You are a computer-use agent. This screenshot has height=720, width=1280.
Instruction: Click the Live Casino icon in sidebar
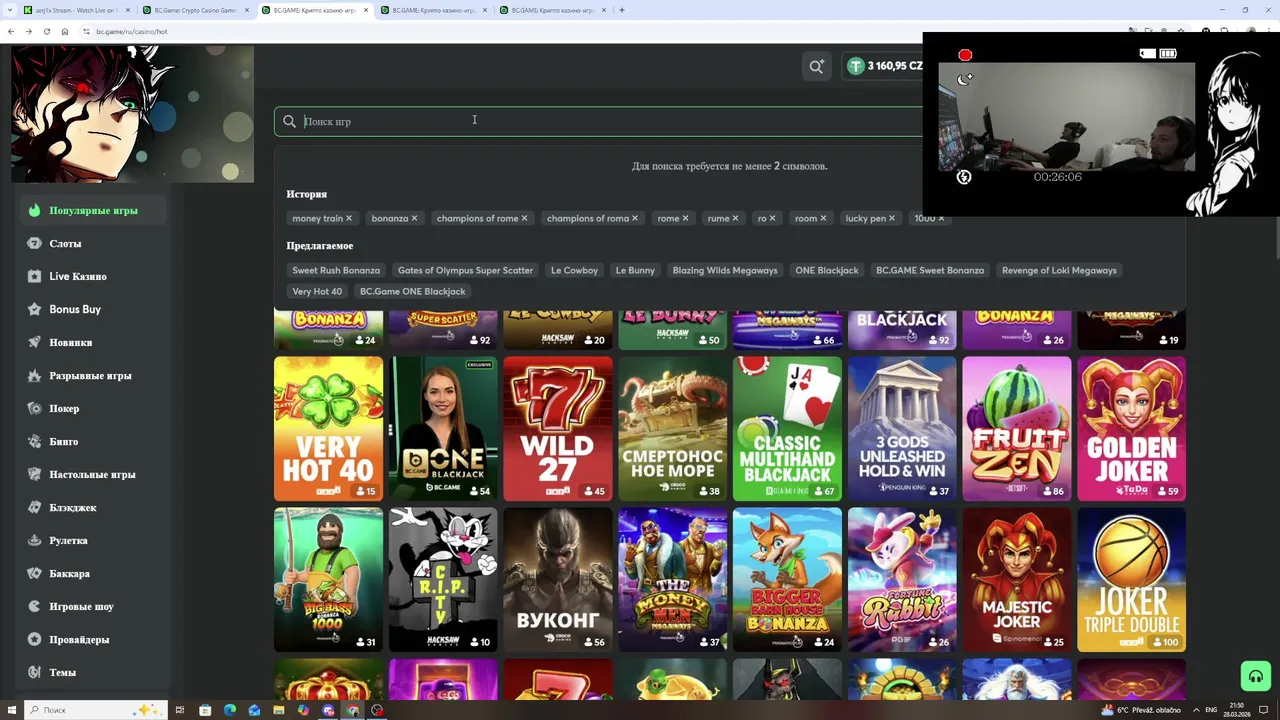tap(35, 276)
